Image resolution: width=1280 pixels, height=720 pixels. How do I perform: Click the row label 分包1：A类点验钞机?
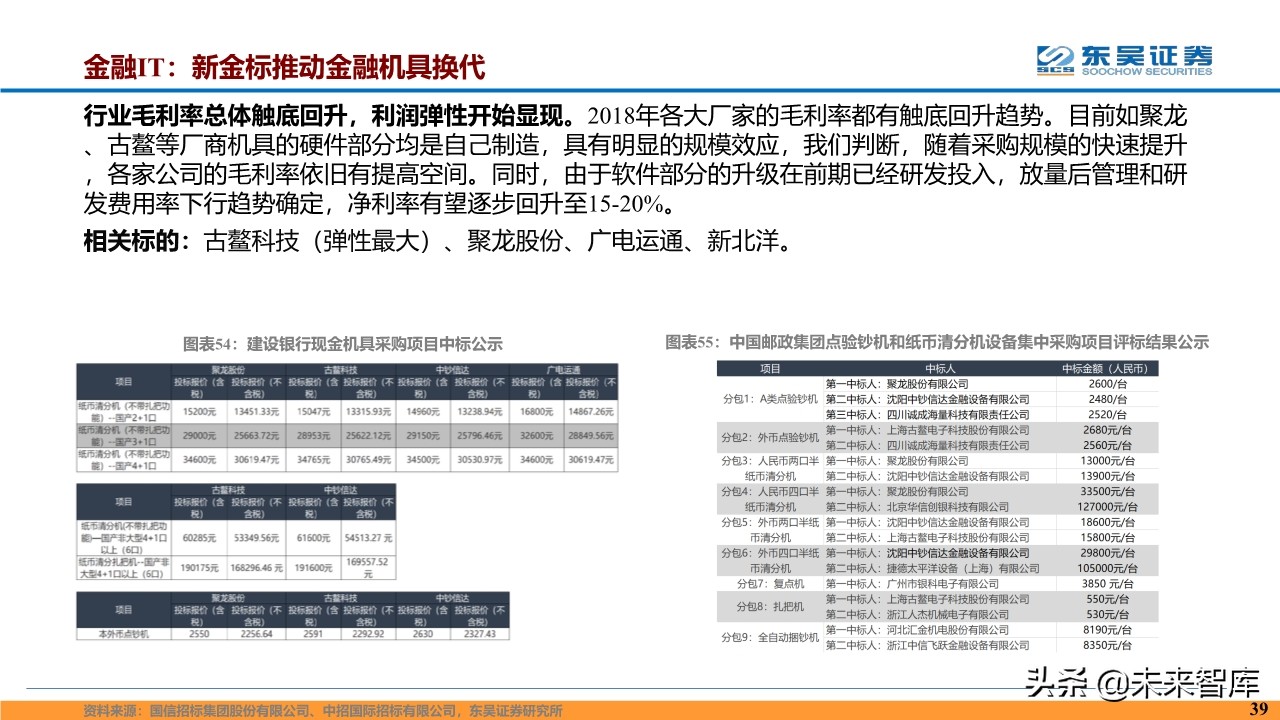tap(770, 398)
